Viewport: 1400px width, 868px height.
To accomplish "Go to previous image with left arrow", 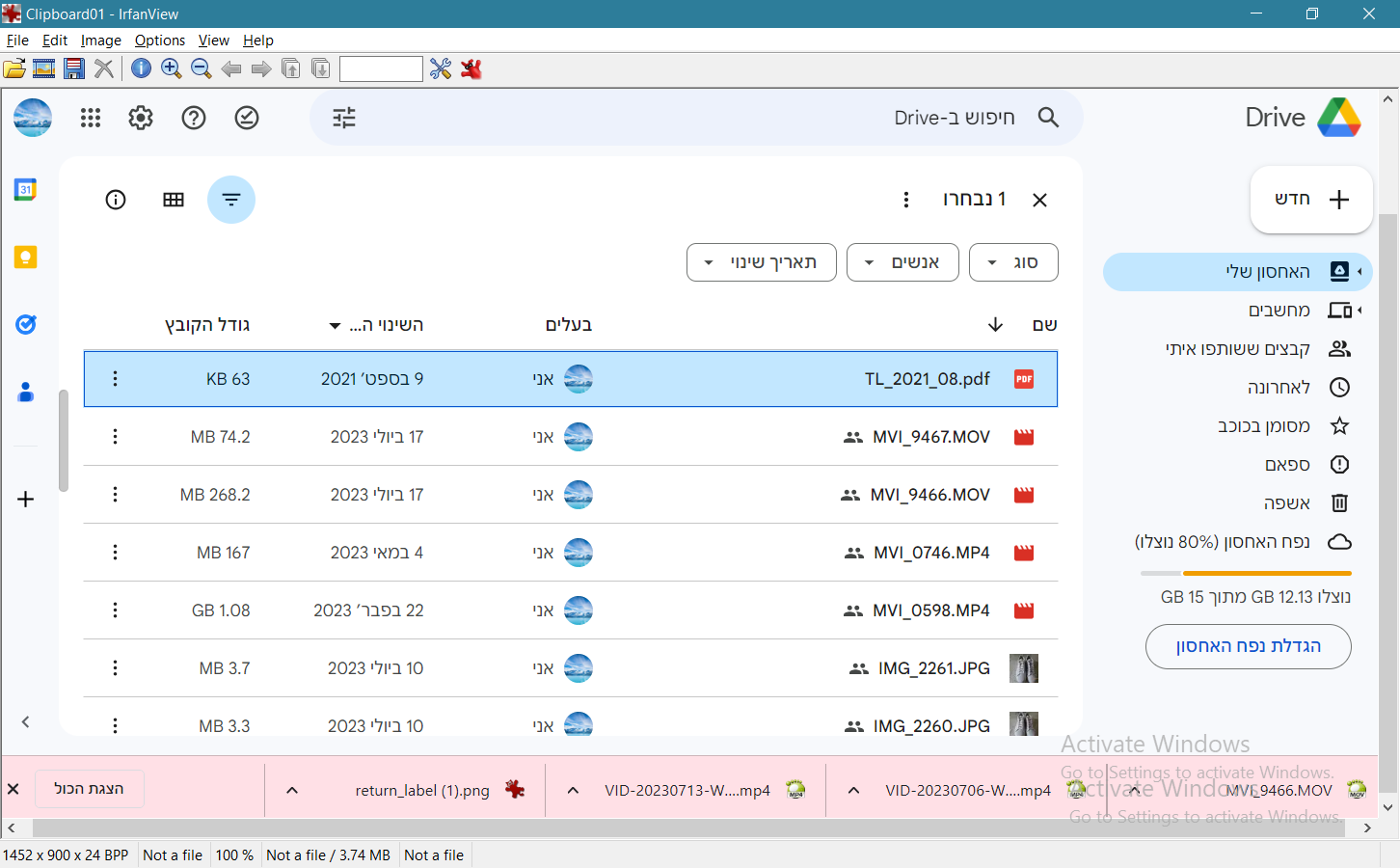I will (231, 68).
